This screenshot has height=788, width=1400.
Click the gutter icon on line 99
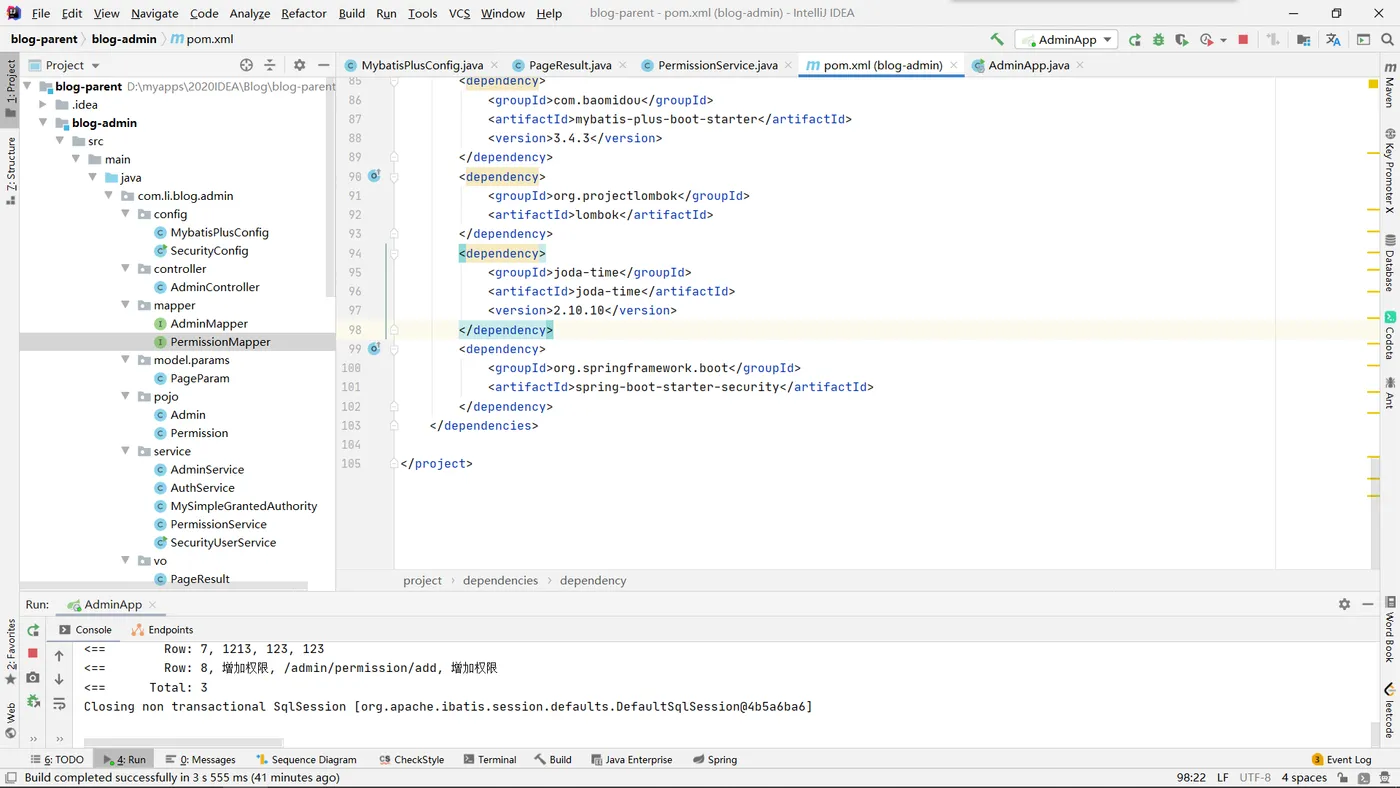coord(374,349)
